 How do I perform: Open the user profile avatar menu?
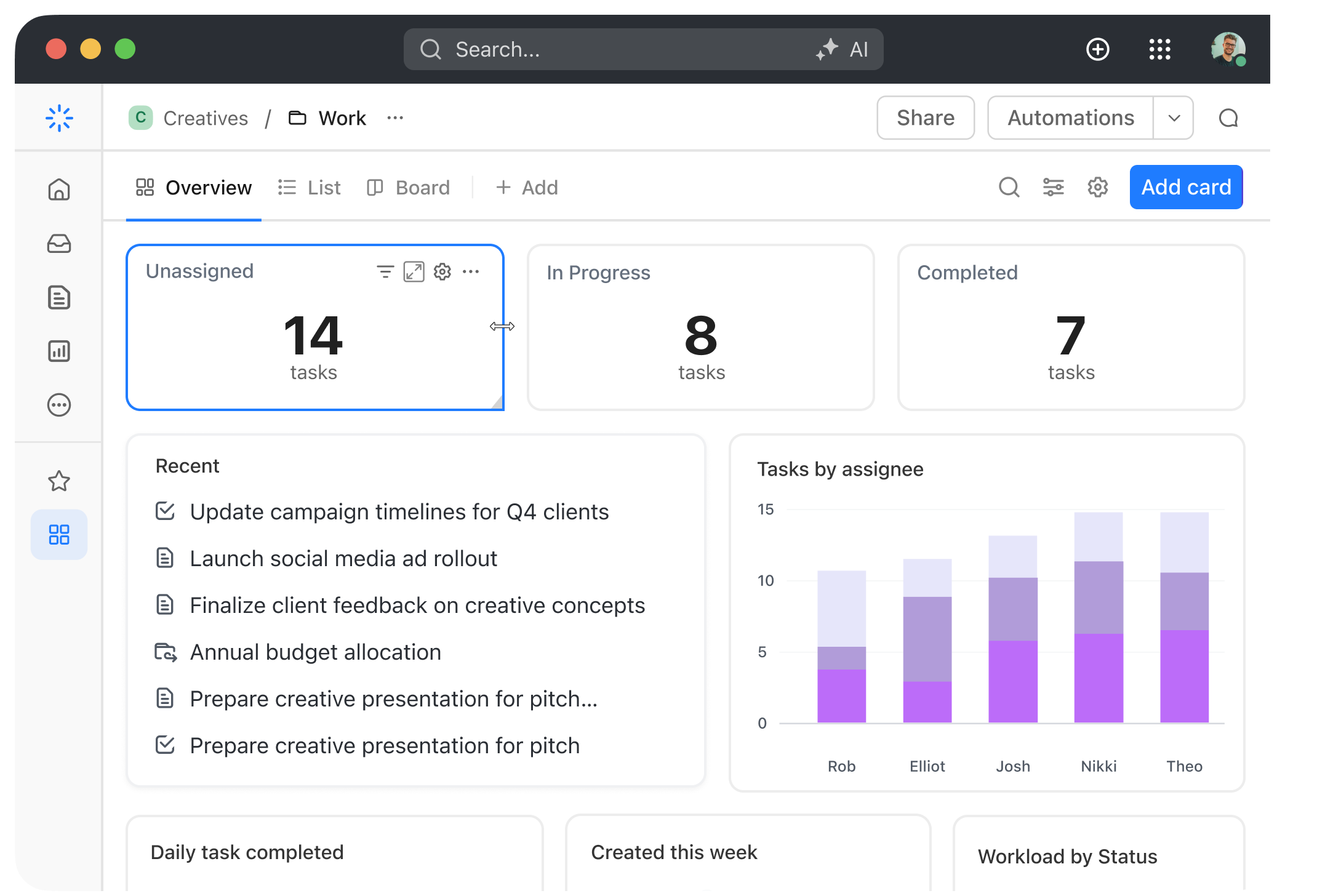pos(1228,49)
